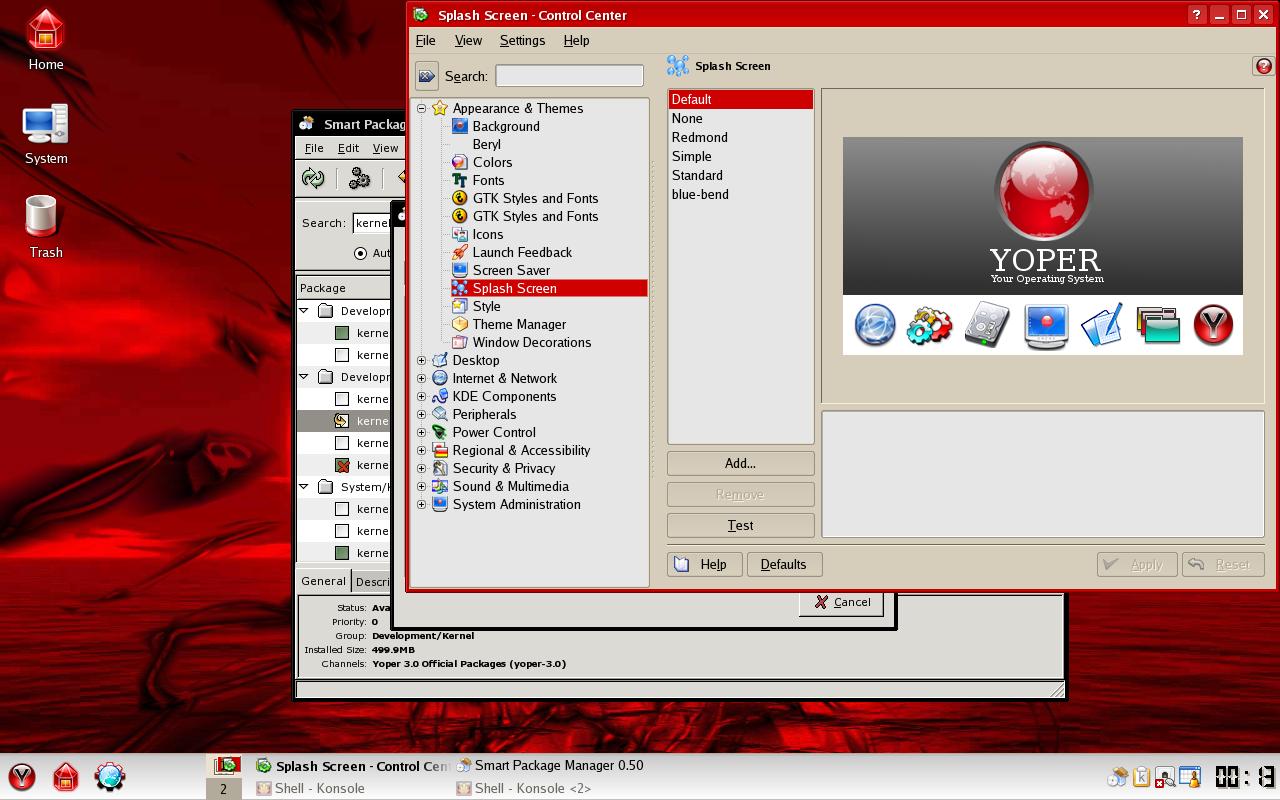Click the calendar bell reminder tray icon

click(x=1189, y=777)
